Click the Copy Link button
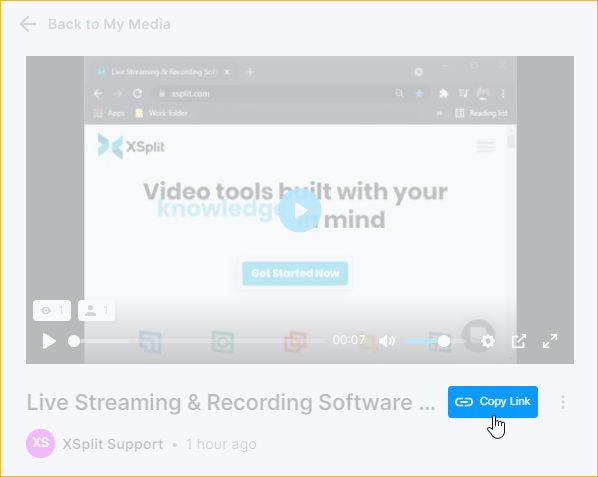Screen dimensions: 598x477 click(x=493, y=402)
